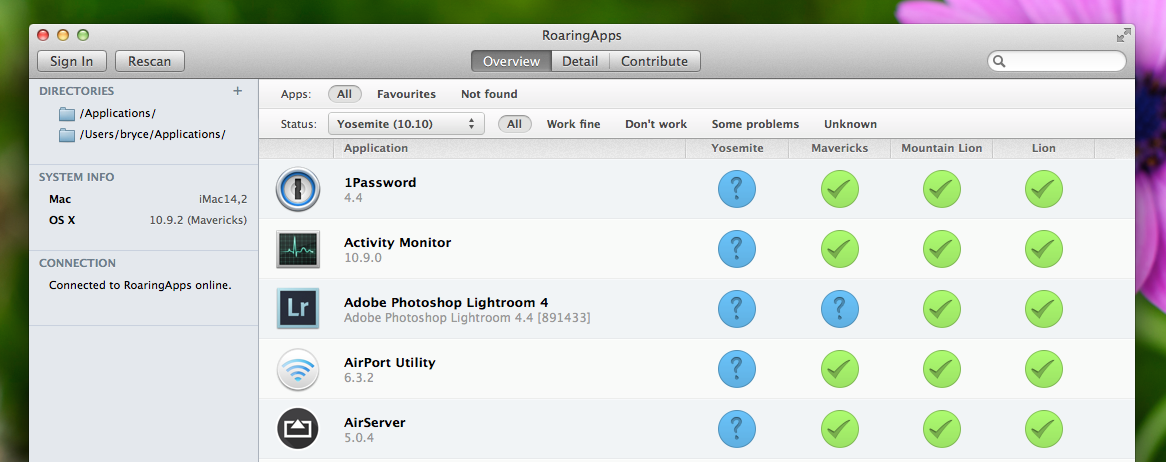The height and width of the screenshot is (462, 1166).
Task: Click AirPort Utility's Lion checkmark icon
Action: pyautogui.click(x=1043, y=369)
